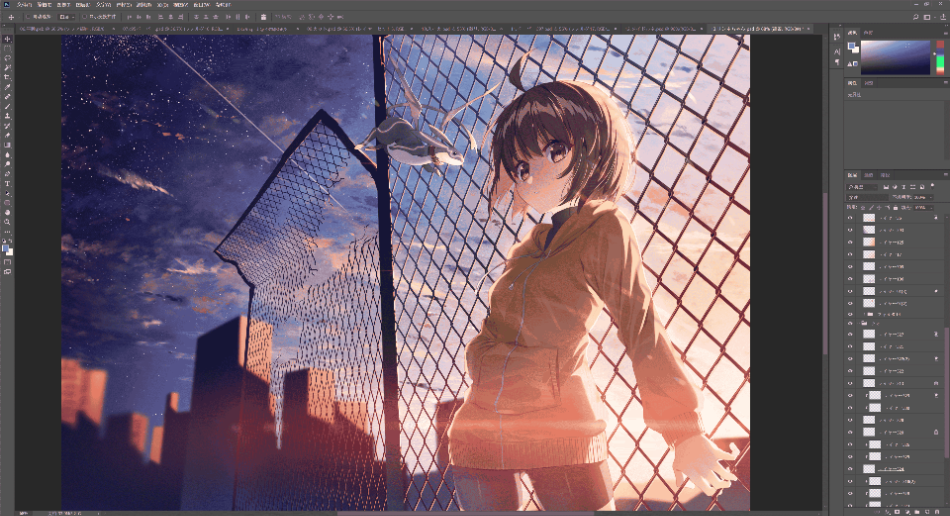950x516 pixels.
Task: Select the Path Selection tool
Action: coord(7,193)
